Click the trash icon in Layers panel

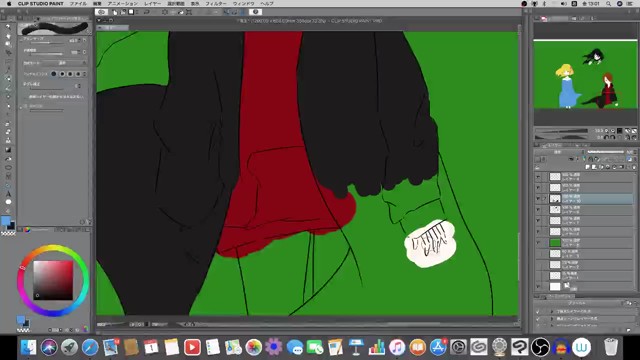coord(633,167)
